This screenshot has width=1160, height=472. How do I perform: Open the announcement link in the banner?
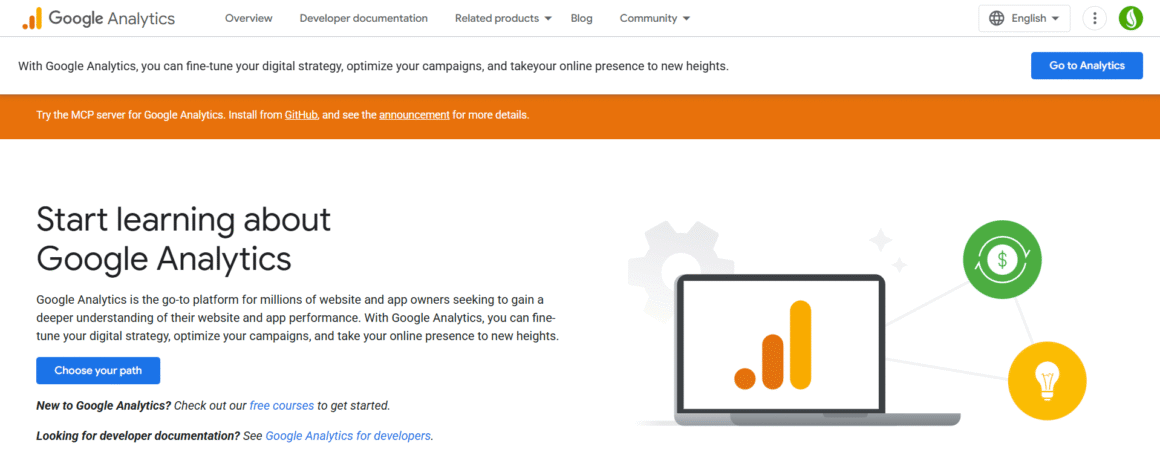pyautogui.click(x=414, y=115)
